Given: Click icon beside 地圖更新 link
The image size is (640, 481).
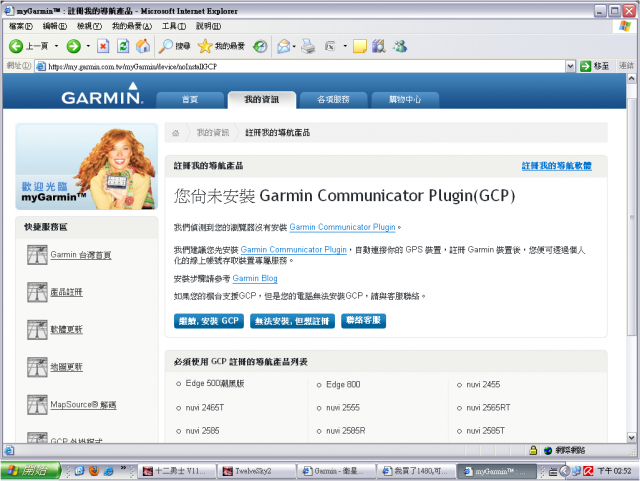Looking at the screenshot, I should coord(37,367).
